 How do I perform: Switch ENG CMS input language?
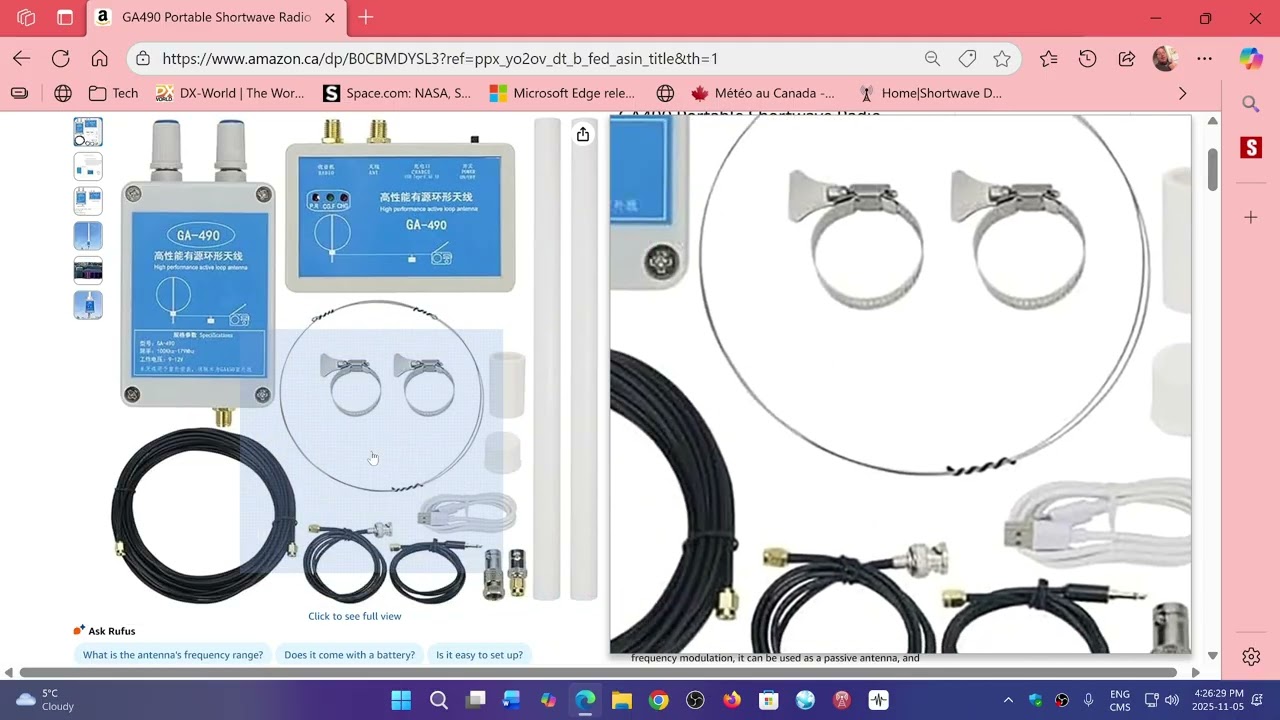[1120, 700]
